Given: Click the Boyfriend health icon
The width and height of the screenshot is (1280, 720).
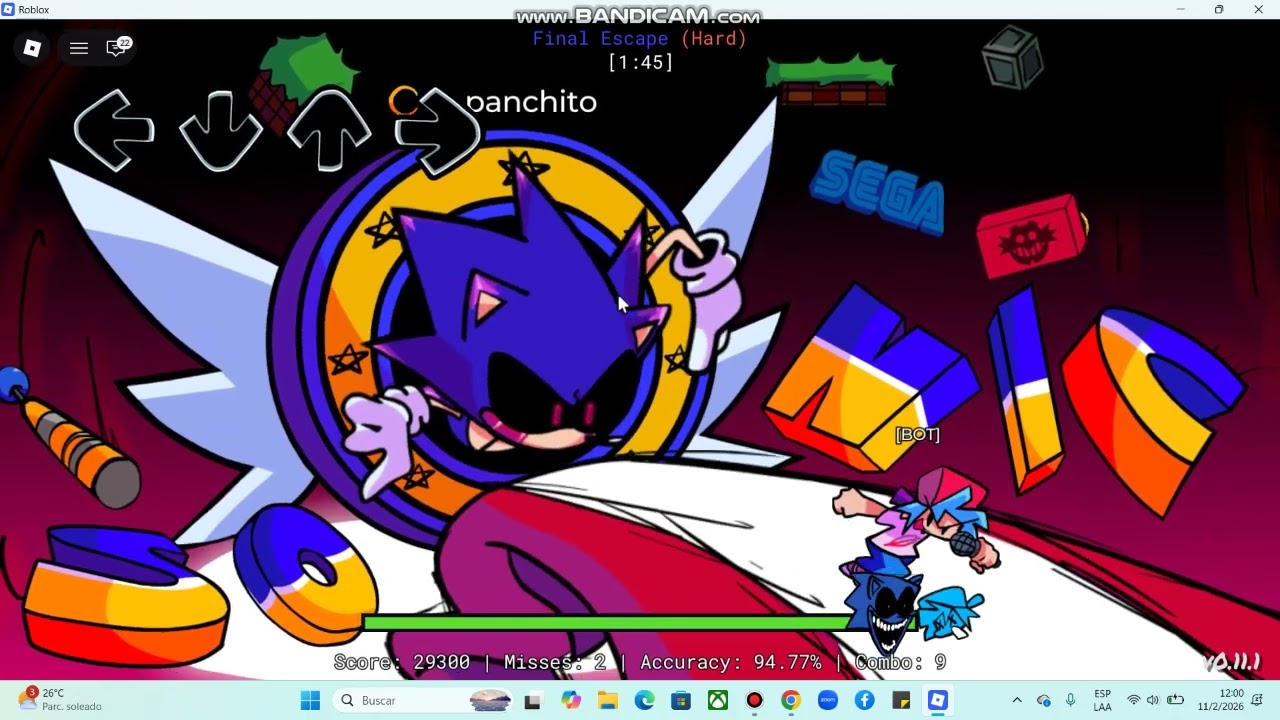Looking at the screenshot, I should 950,612.
